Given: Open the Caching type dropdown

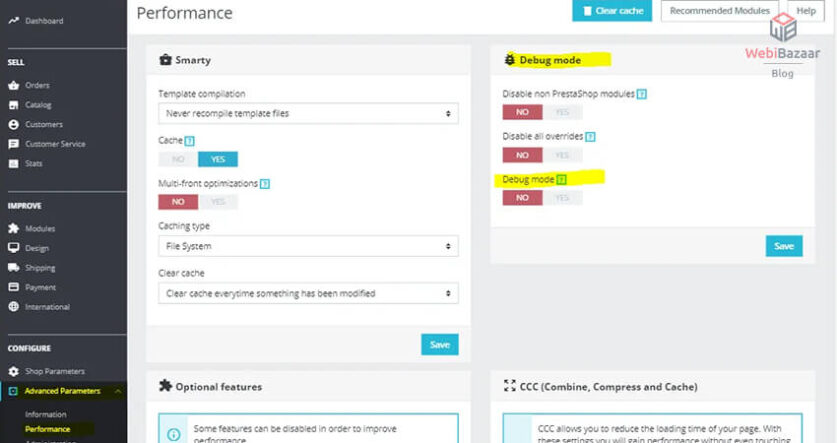Looking at the screenshot, I should (308, 246).
